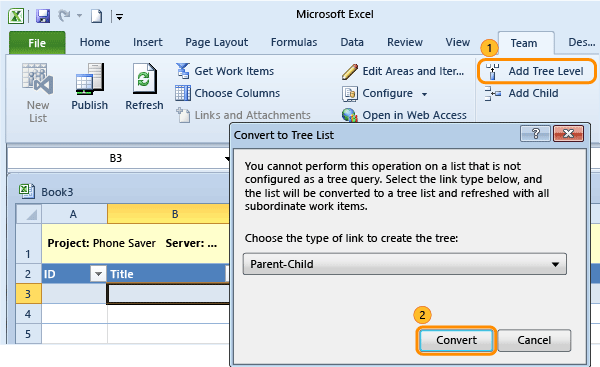600x367 pixels.
Task: Click the Excel application icon in title bar
Action: click(x=16, y=16)
